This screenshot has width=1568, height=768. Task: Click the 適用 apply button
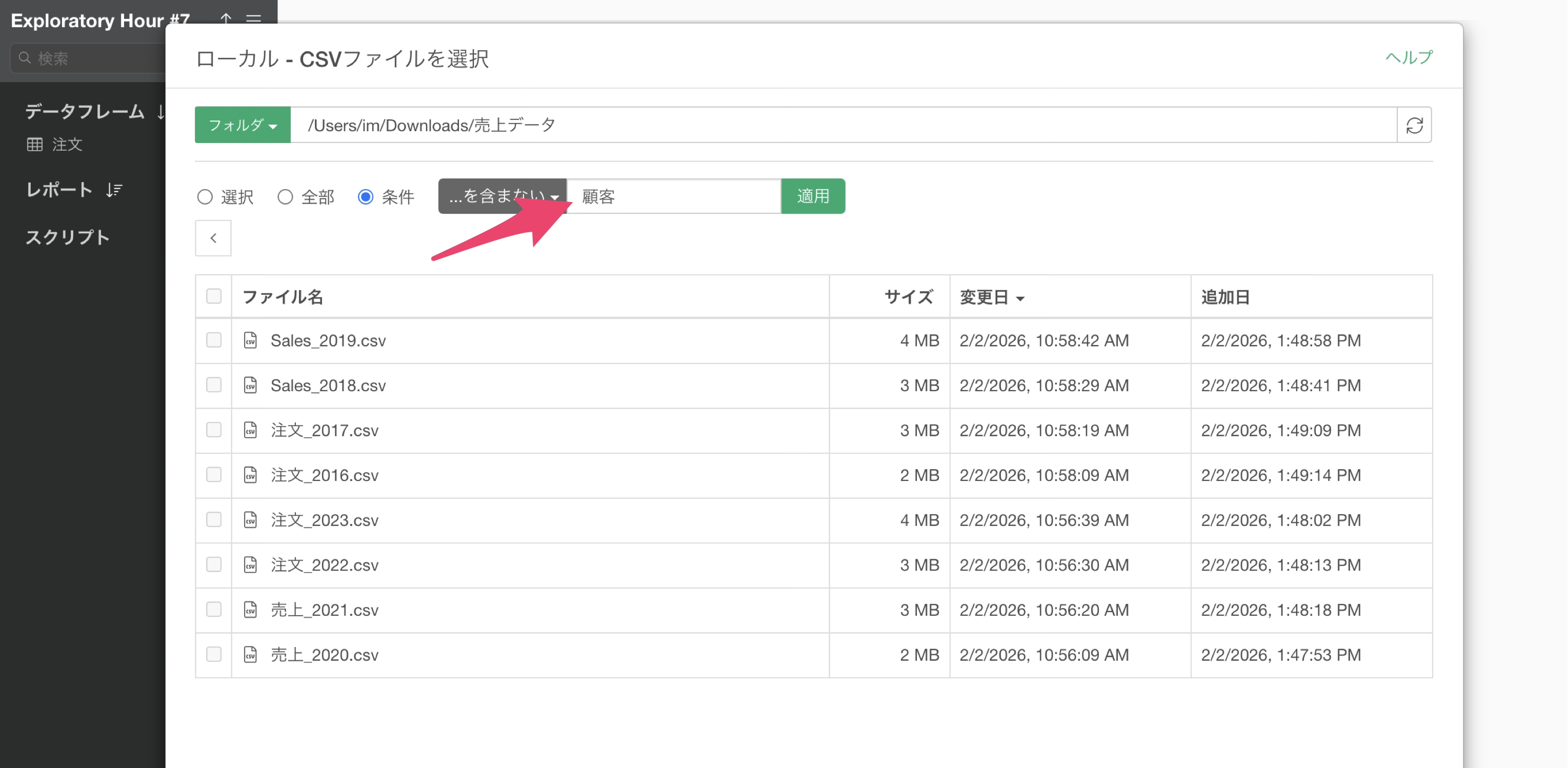813,196
